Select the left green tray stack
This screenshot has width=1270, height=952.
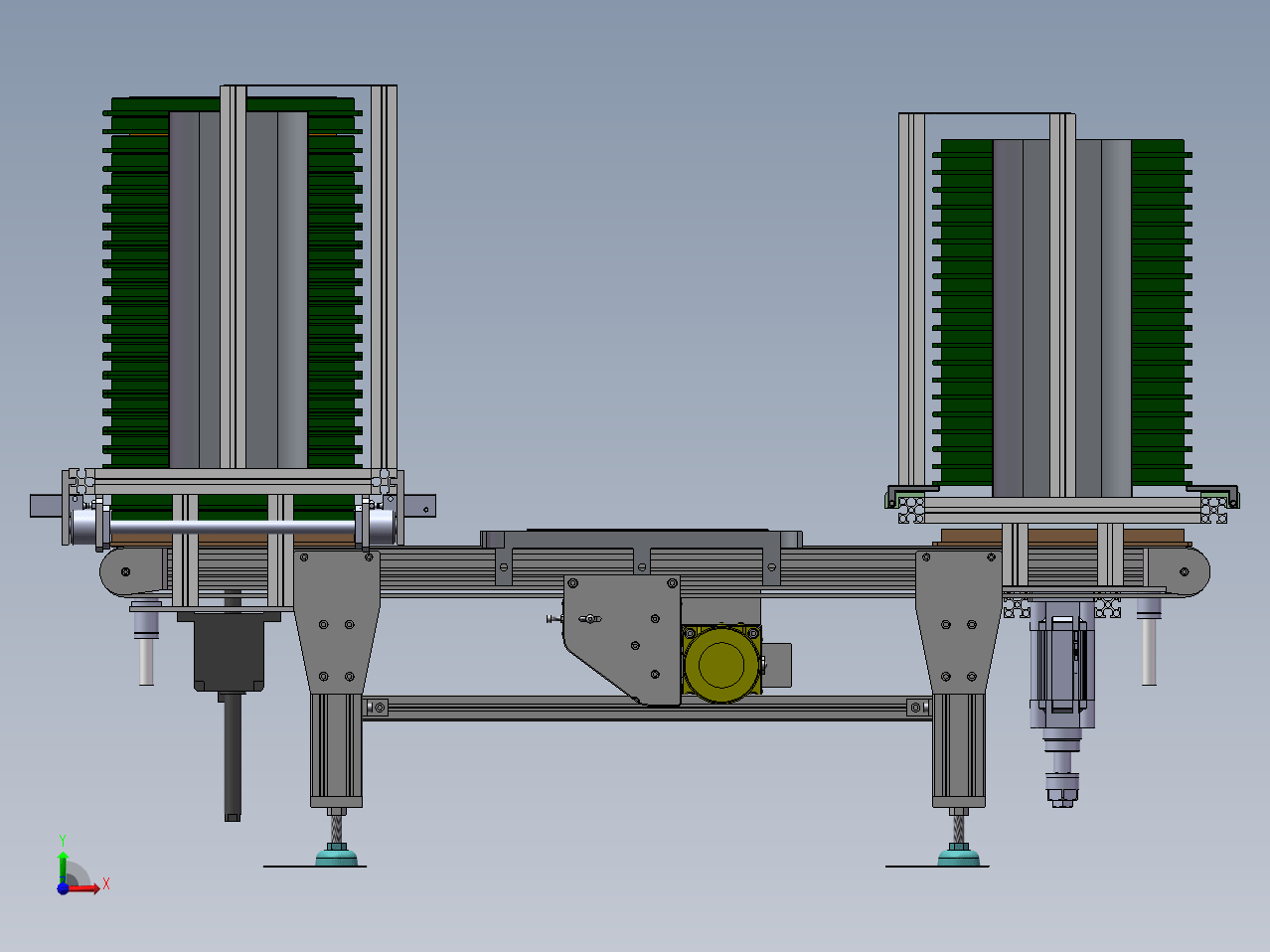[233, 283]
